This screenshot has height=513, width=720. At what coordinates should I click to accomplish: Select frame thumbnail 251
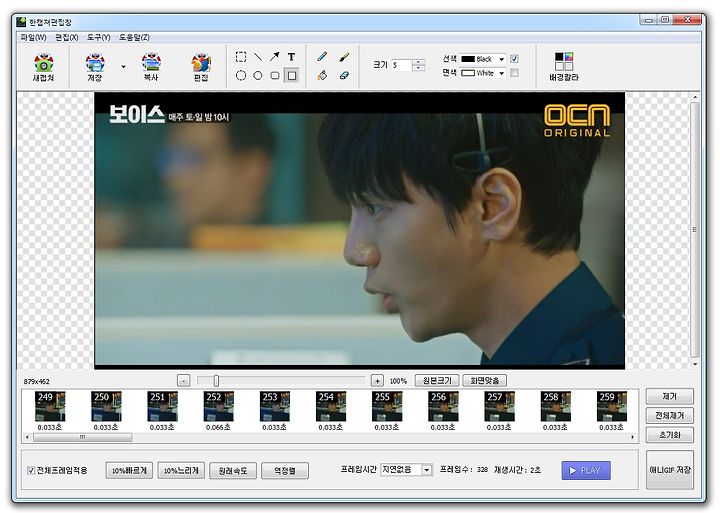[163, 406]
